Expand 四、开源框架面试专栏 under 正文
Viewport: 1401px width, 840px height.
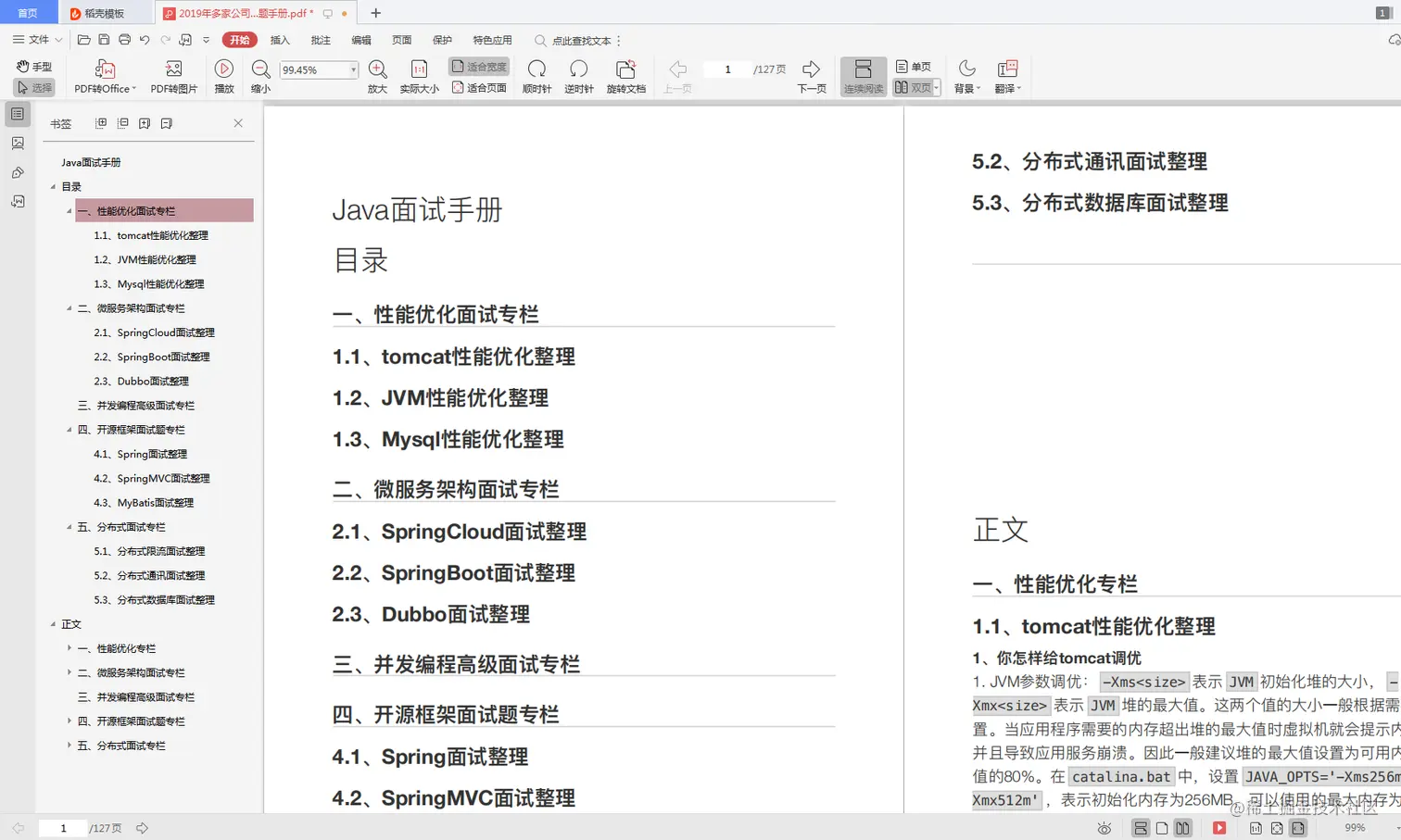pos(69,721)
